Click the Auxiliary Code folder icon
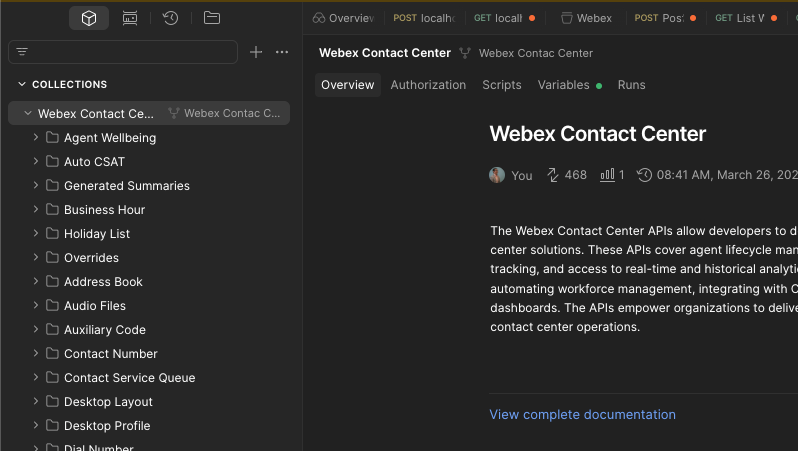The image size is (798, 451). (x=52, y=329)
